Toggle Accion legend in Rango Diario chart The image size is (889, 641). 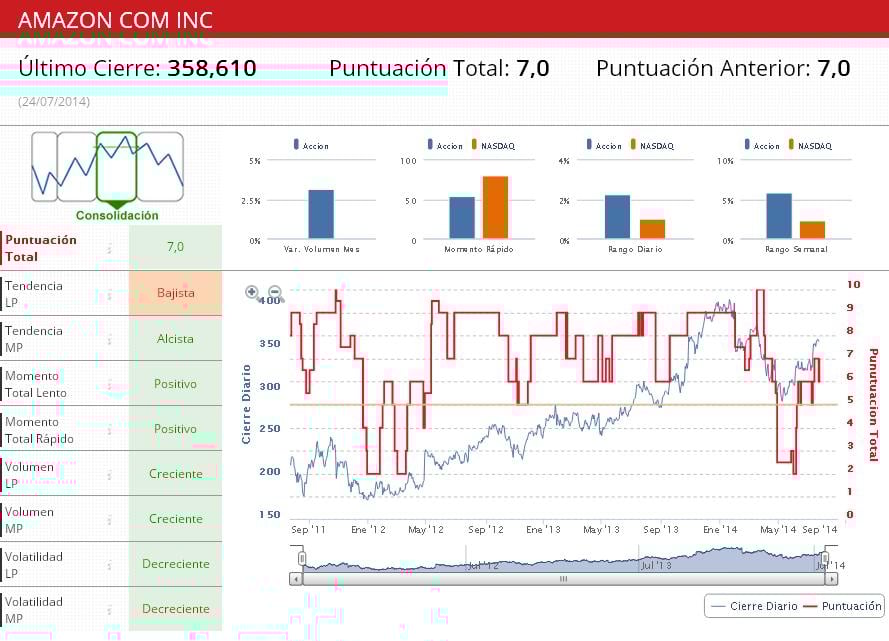pyautogui.click(x=604, y=145)
